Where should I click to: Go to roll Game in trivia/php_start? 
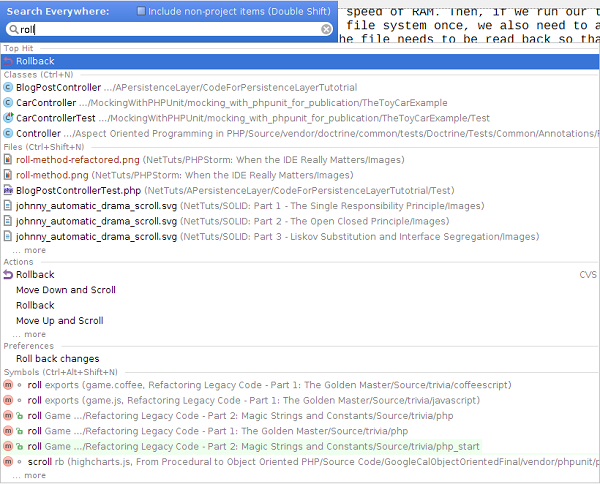(300, 447)
